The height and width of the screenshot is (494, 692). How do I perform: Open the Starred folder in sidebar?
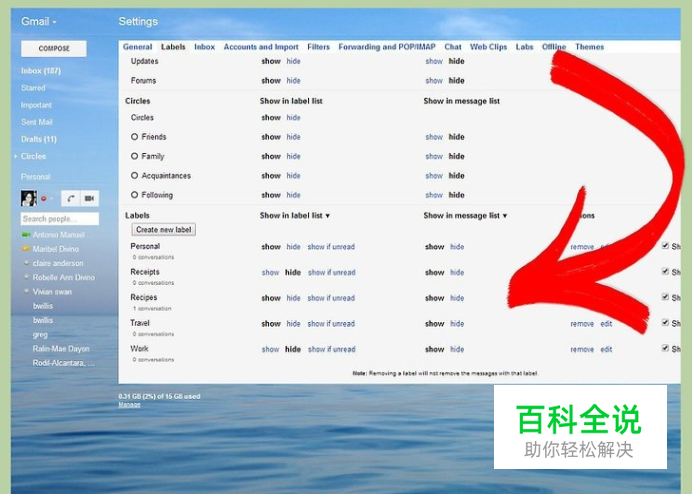tap(33, 88)
